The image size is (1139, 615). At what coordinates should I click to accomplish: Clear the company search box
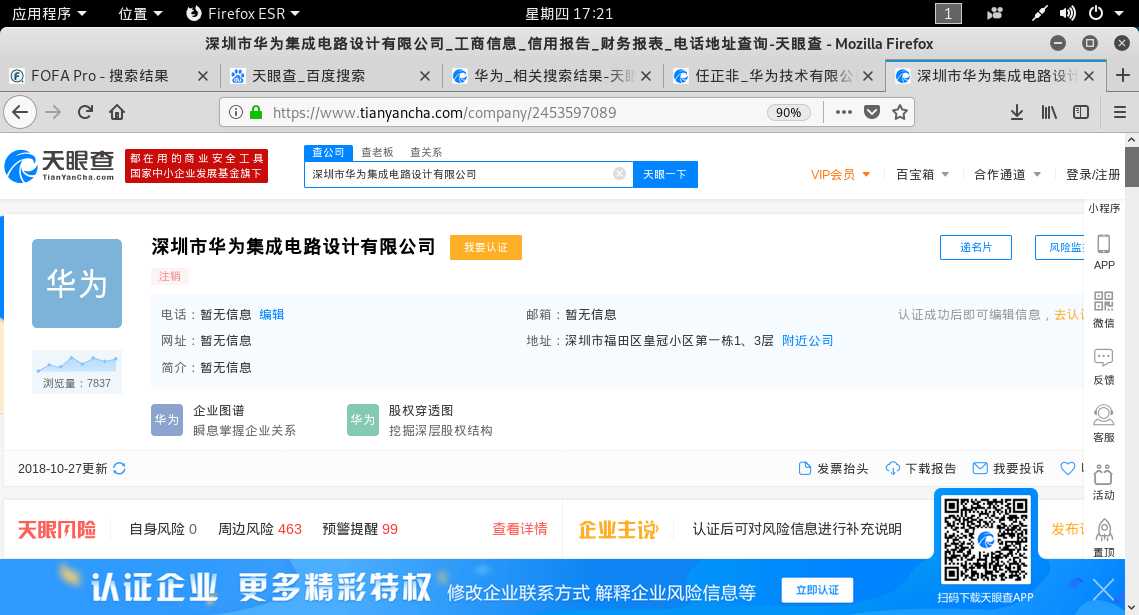pos(619,174)
